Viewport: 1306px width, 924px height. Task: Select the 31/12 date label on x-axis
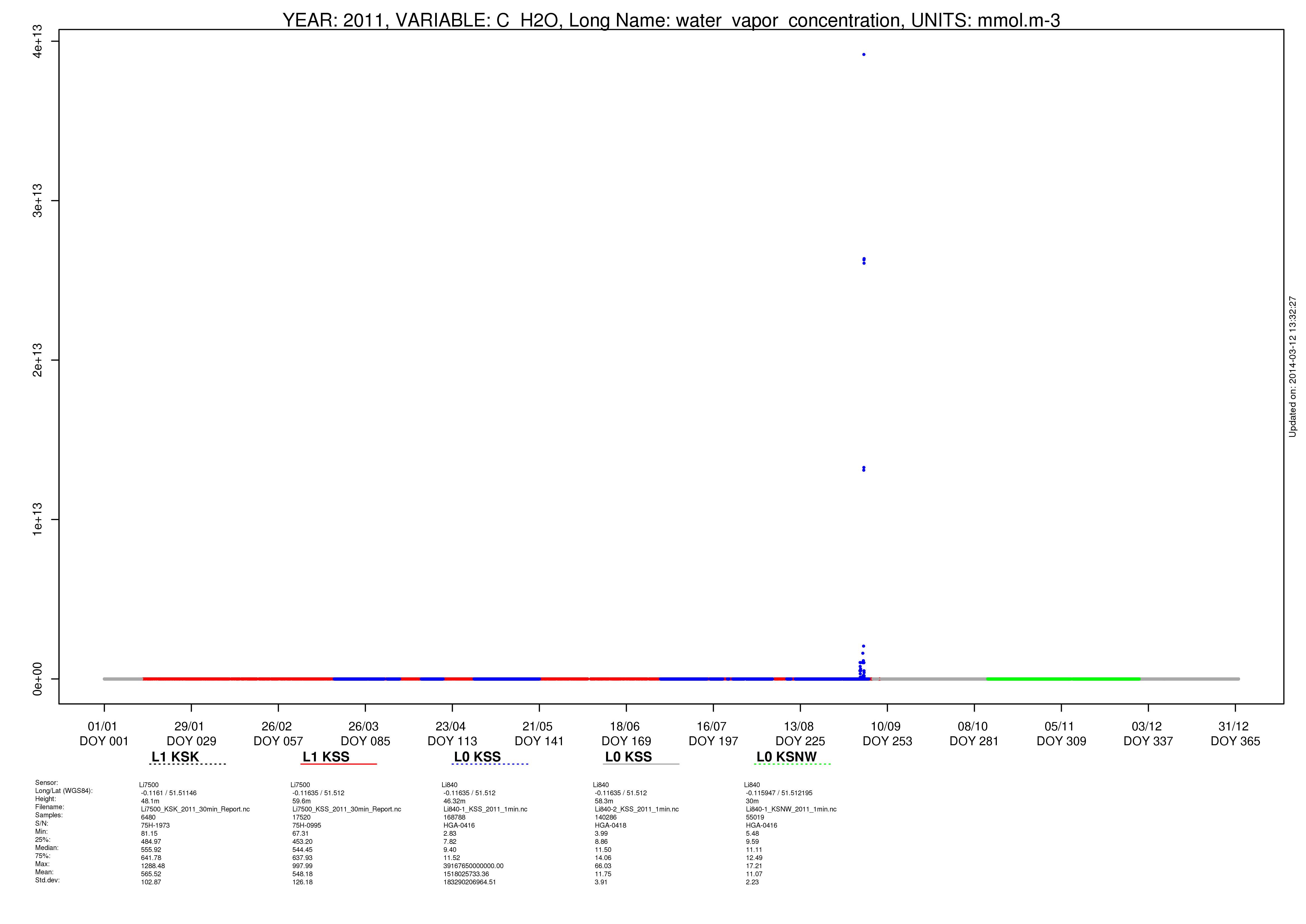pos(1234,727)
